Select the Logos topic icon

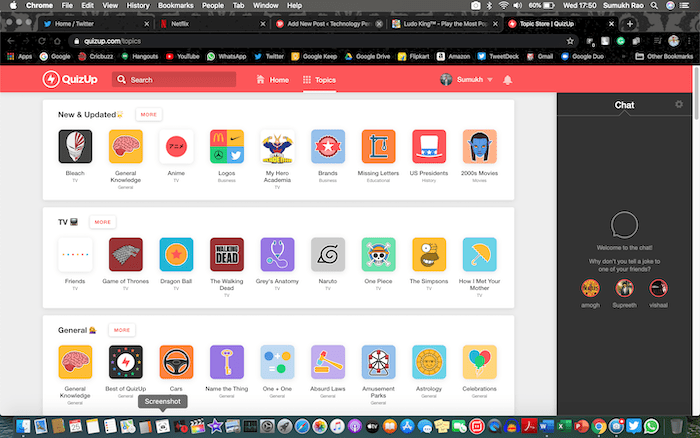click(x=227, y=146)
